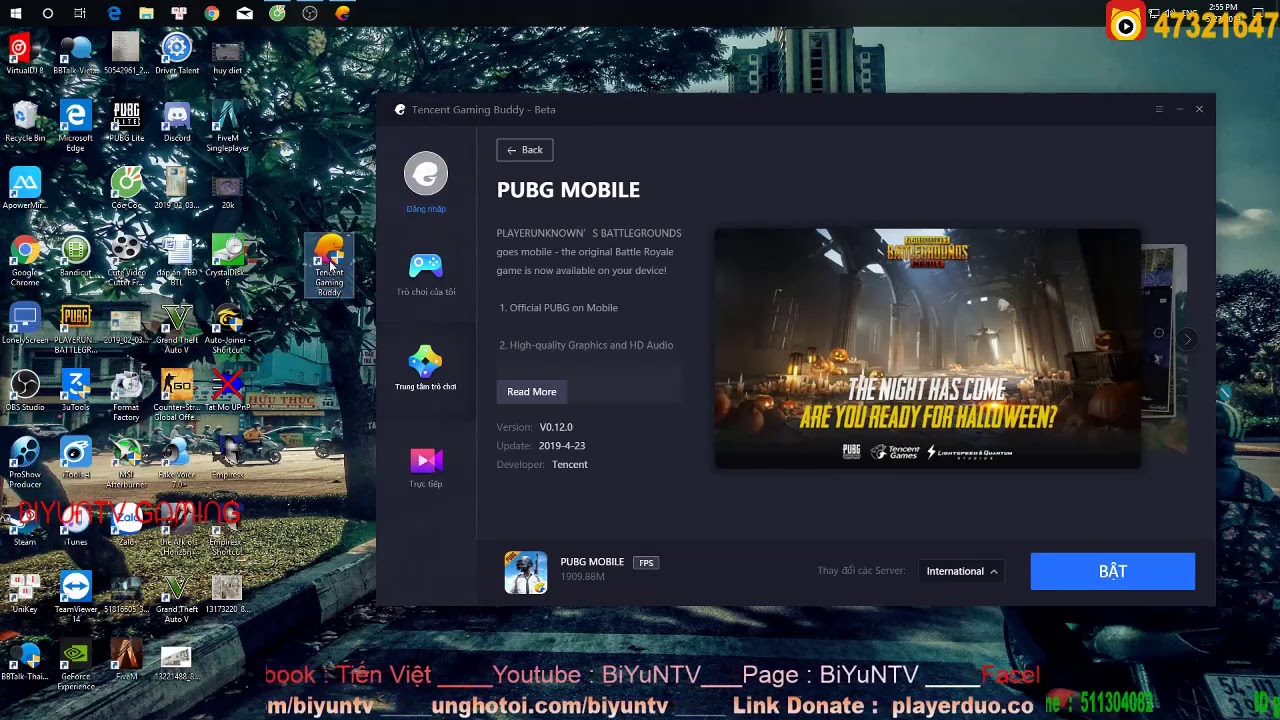Viewport: 1280px width, 720px height.
Task: Select the 3uTools desktop icon
Action: (75, 391)
